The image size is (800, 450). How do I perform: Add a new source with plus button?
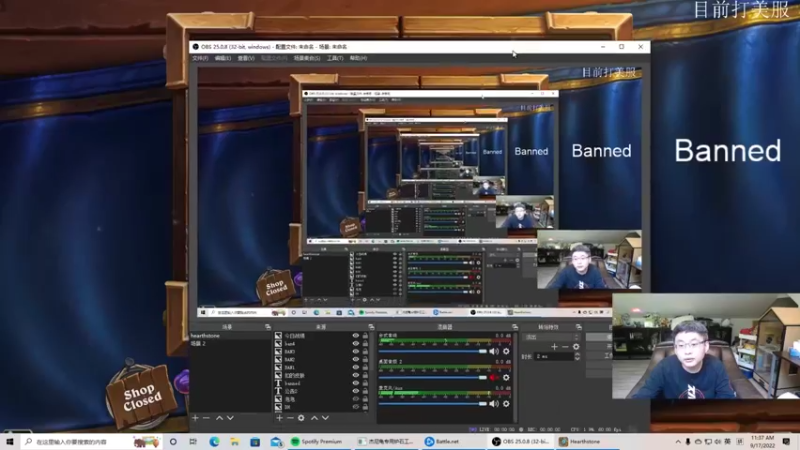tap(279, 418)
